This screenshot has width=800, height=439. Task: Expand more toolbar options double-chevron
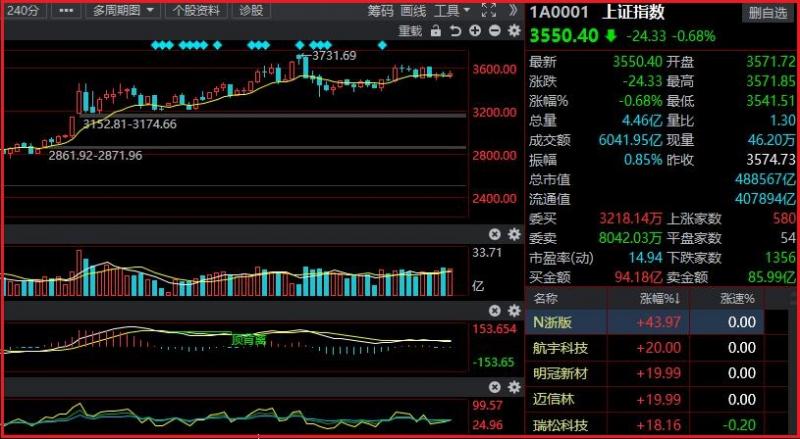point(513,10)
